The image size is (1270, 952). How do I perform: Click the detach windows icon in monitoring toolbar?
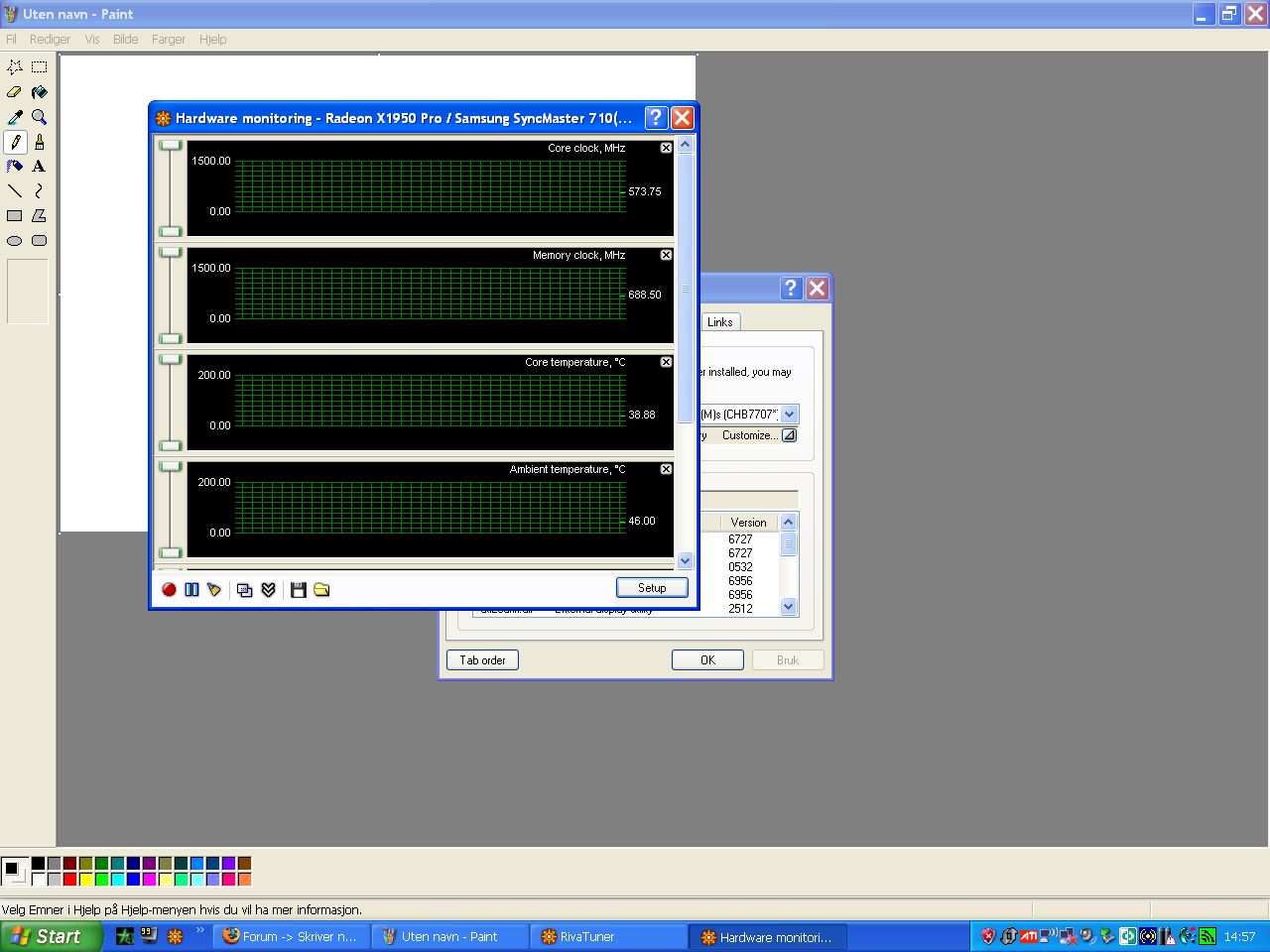245,590
